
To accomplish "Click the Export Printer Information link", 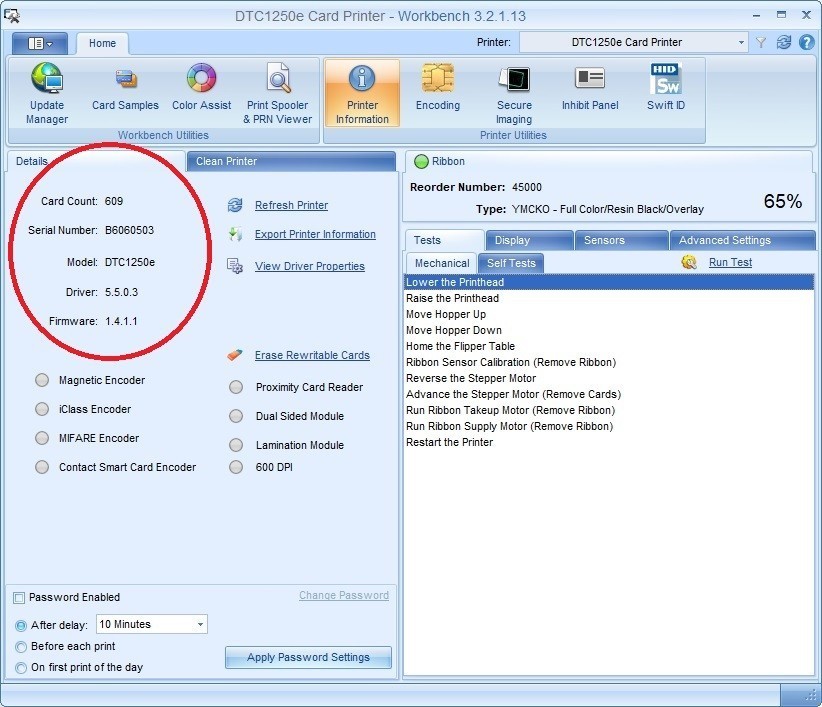I will point(315,234).
